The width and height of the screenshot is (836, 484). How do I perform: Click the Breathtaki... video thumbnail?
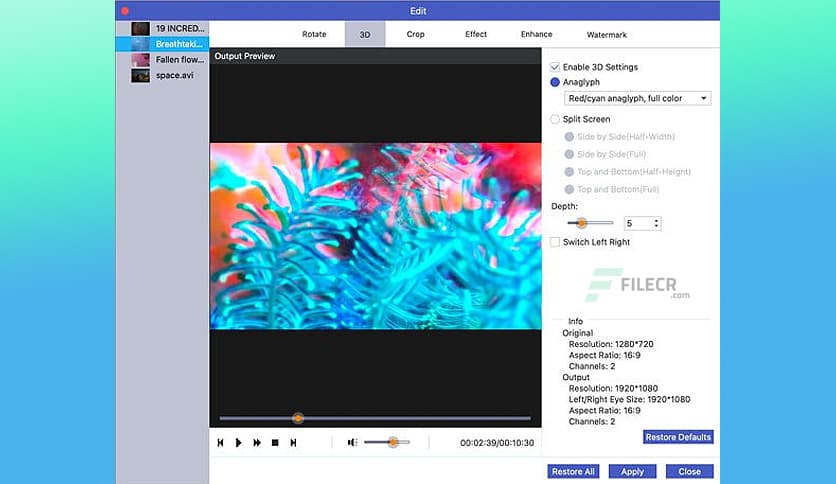(x=141, y=44)
